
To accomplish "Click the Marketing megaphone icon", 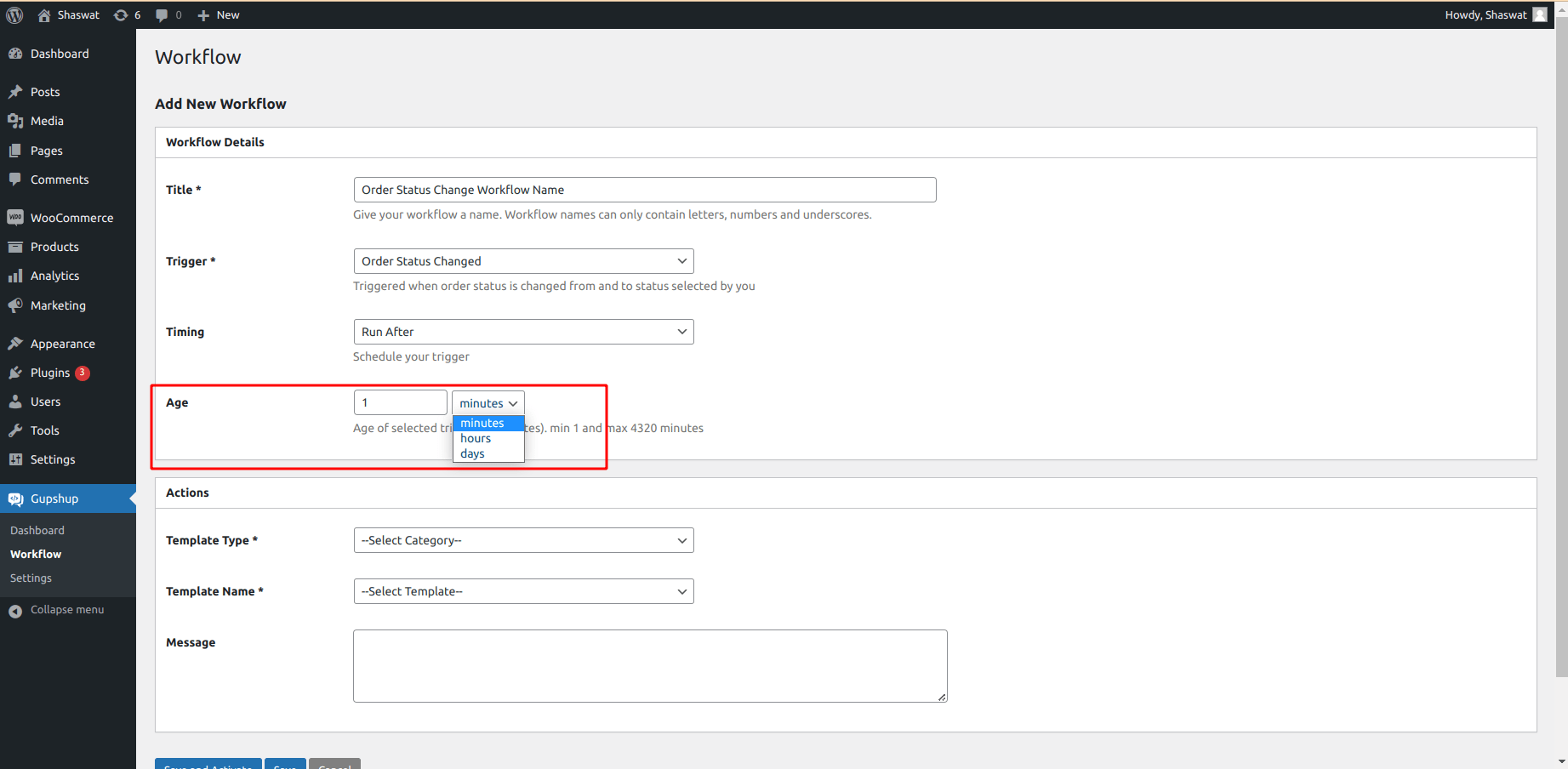I will (15, 305).
